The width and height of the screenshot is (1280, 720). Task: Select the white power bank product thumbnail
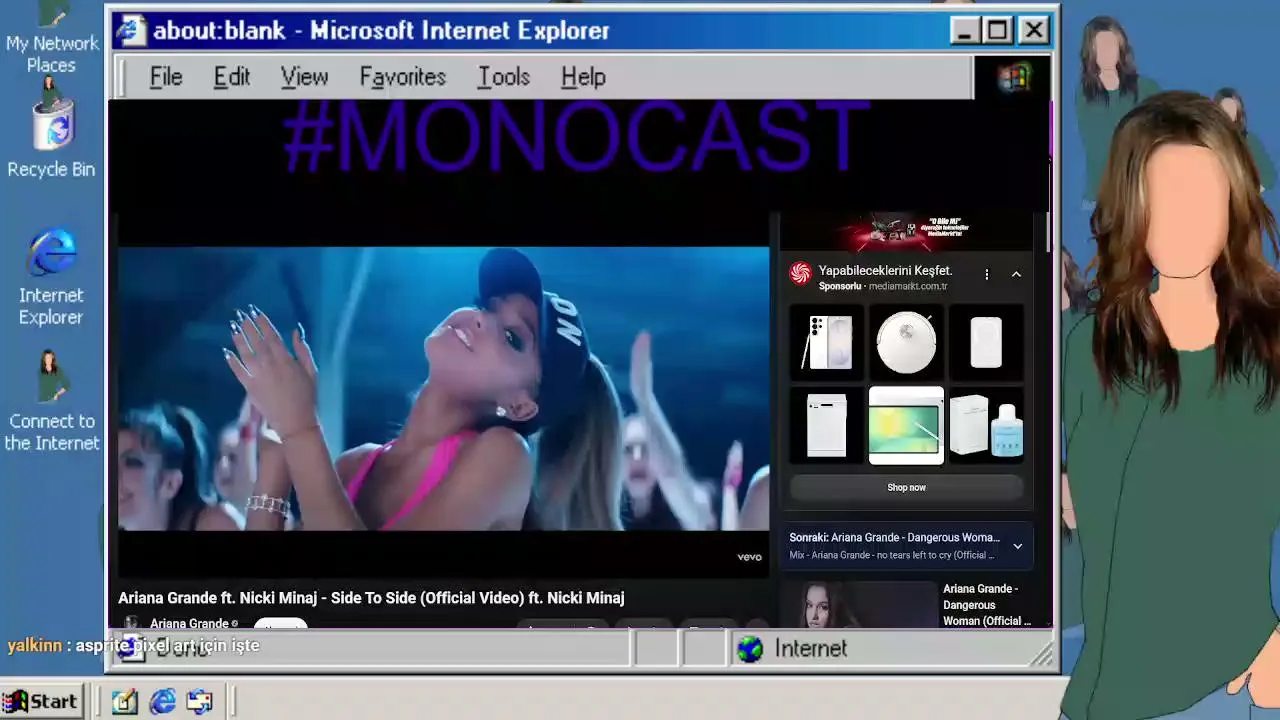986,342
